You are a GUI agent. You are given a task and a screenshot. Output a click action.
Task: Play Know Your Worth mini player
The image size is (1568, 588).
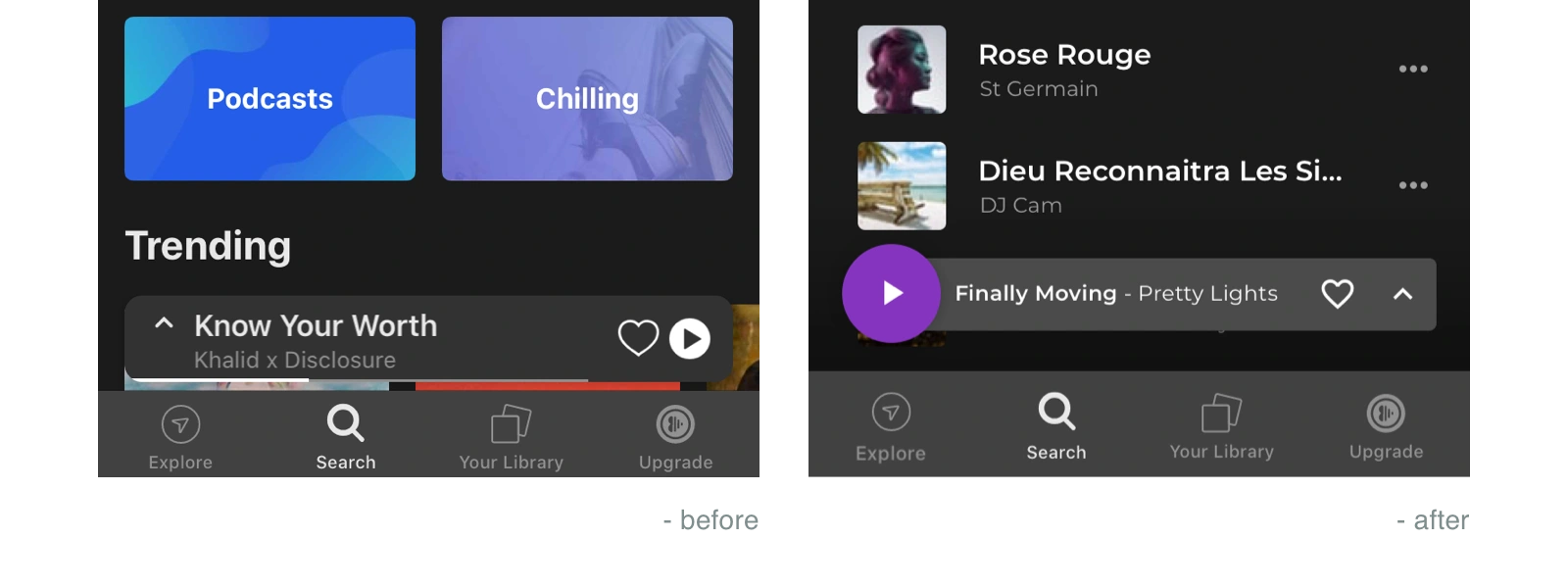pyautogui.click(x=690, y=339)
